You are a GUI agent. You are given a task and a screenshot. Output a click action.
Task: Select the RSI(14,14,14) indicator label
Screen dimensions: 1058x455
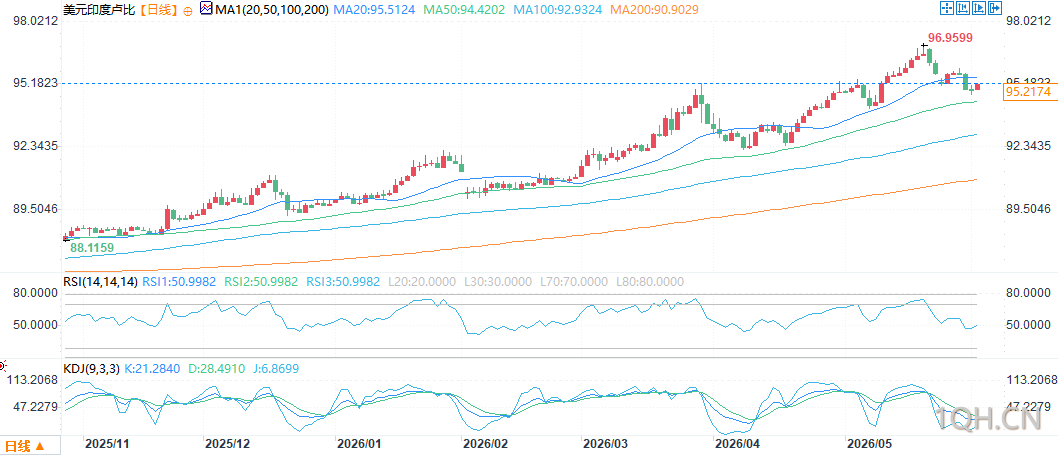pos(100,282)
